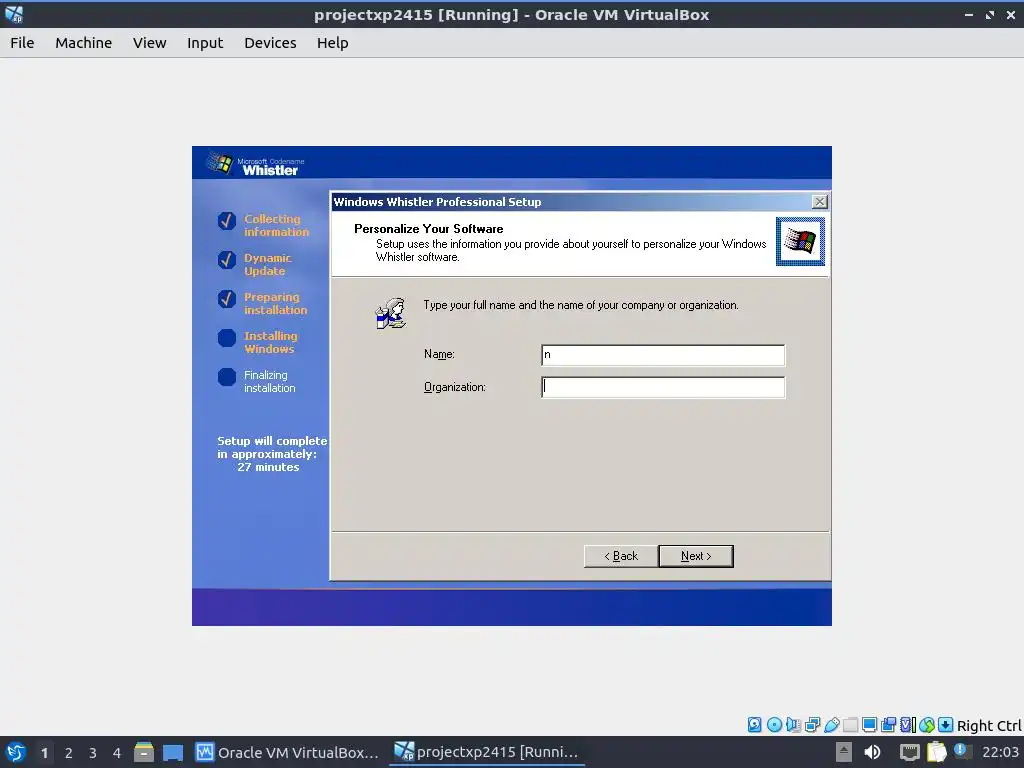Click the person-at-computer personalization icon
The image size is (1024, 768).
tap(391, 313)
